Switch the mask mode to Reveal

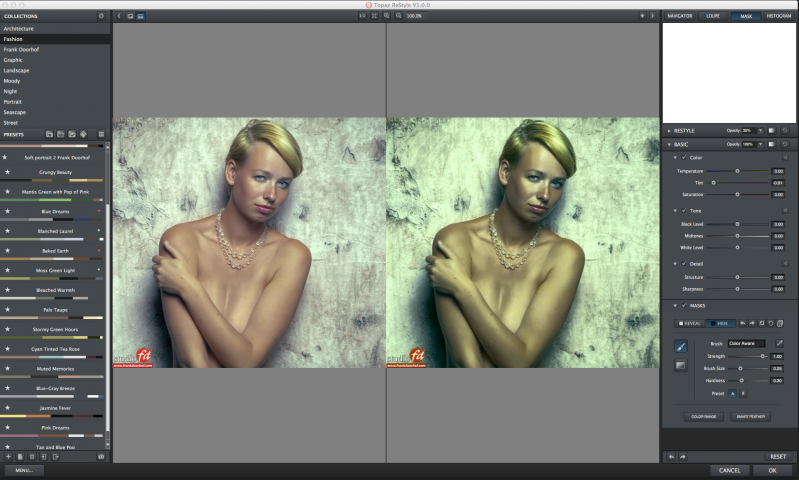point(690,324)
